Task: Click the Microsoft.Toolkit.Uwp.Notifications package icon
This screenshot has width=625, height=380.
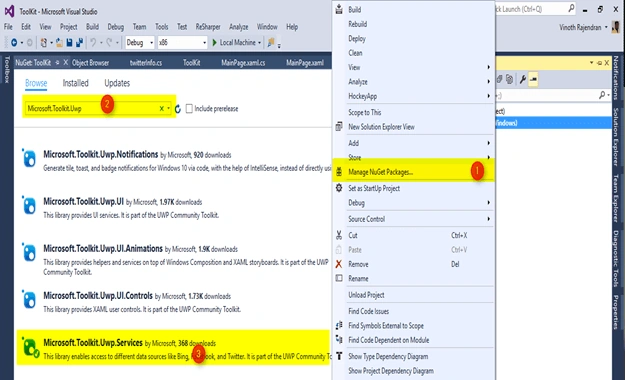Action: click(x=29, y=158)
